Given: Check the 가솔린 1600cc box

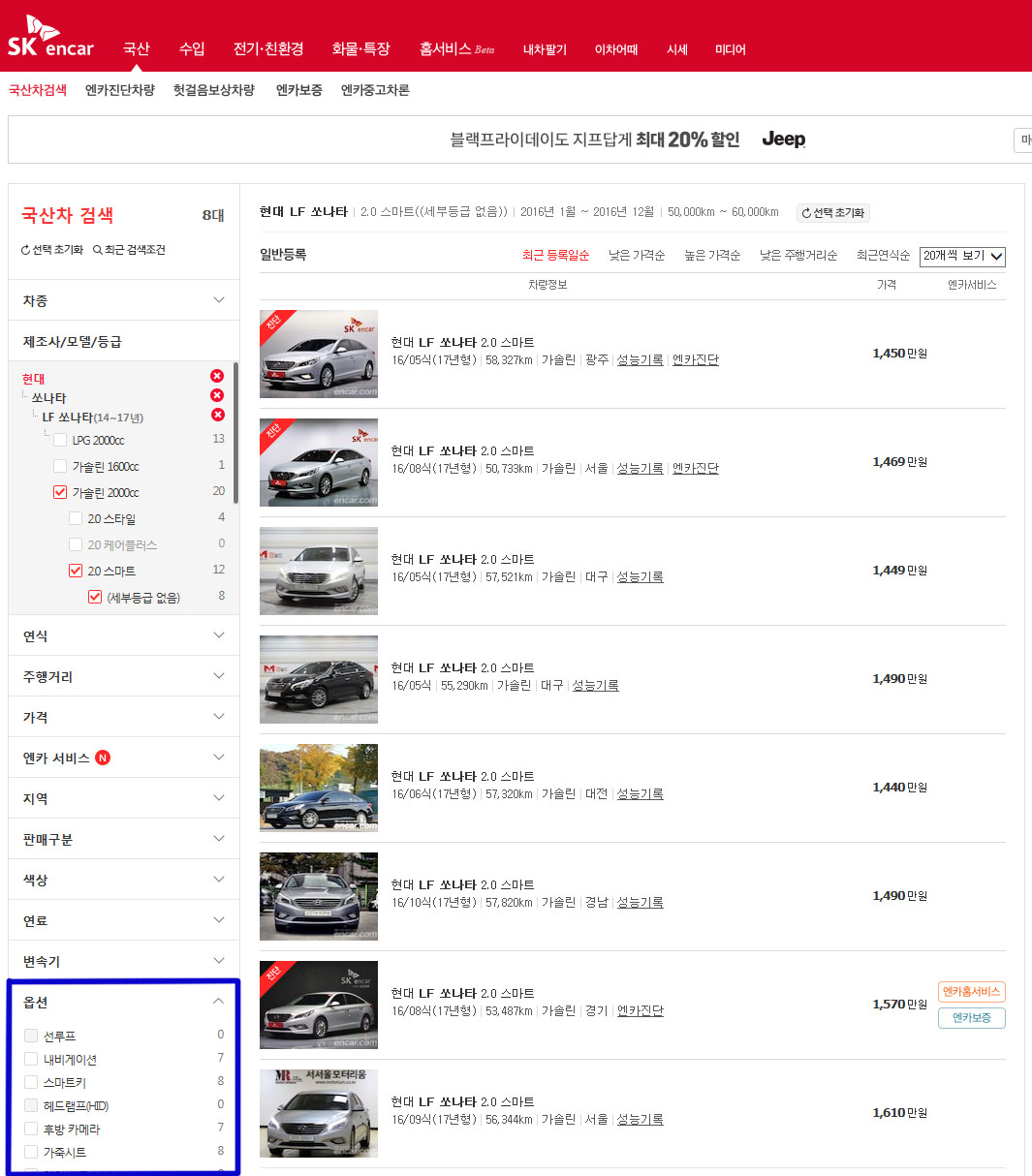Looking at the screenshot, I should click(60, 466).
